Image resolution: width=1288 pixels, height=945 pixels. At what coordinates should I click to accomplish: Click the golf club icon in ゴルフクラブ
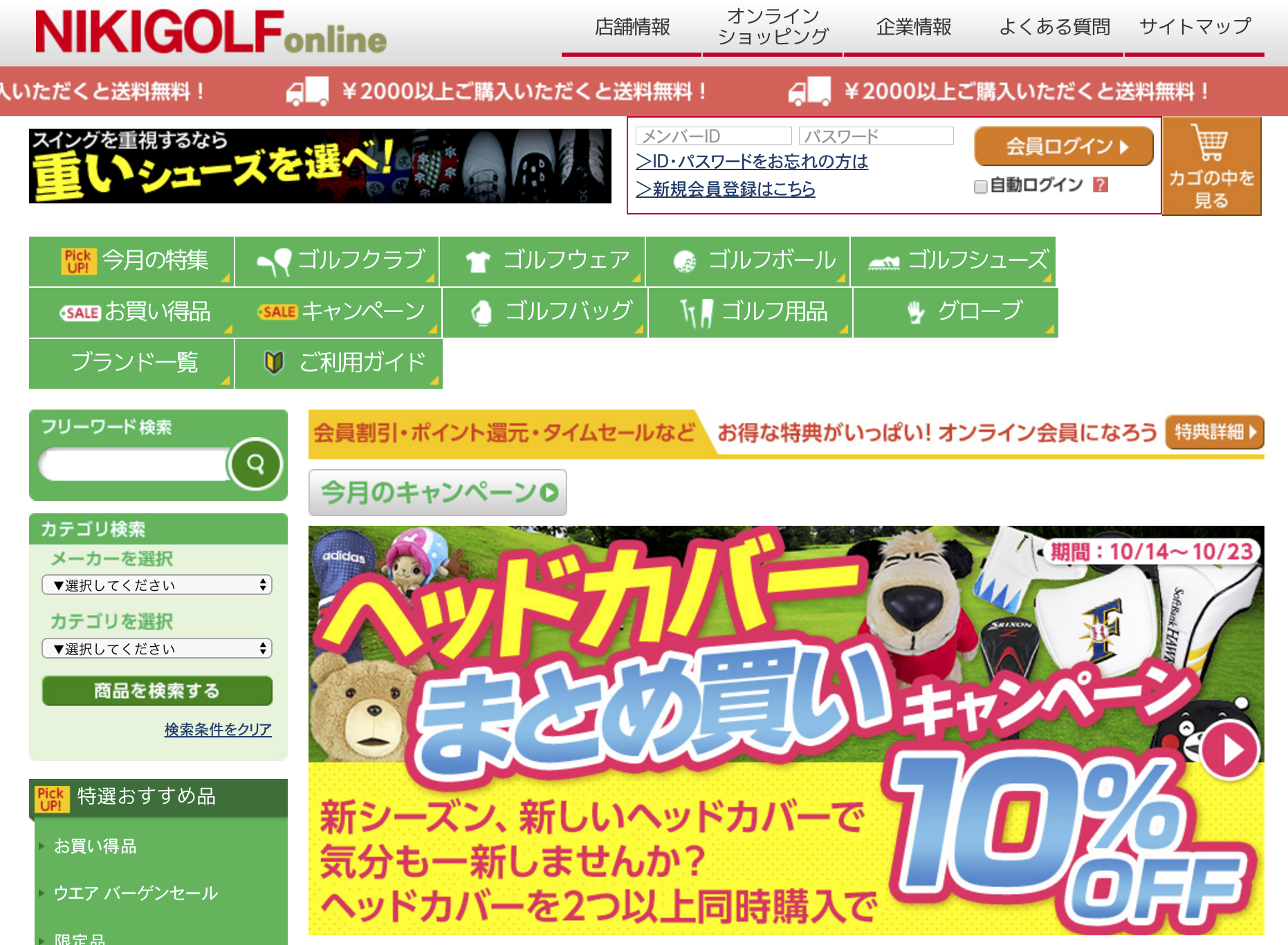[x=274, y=262]
